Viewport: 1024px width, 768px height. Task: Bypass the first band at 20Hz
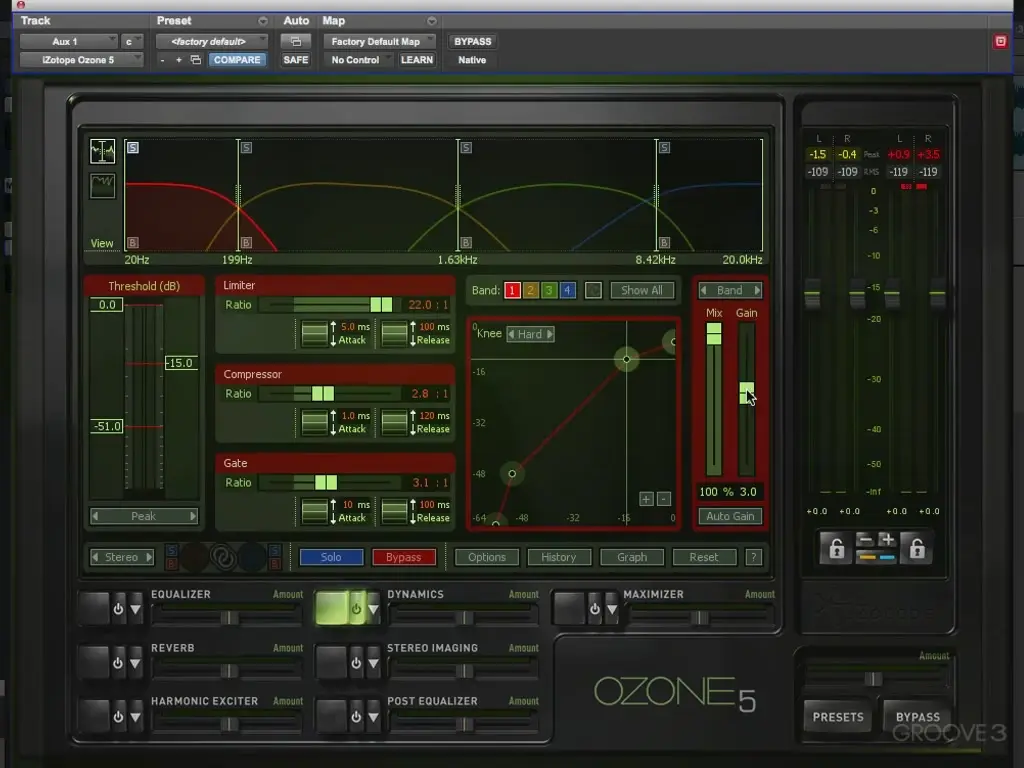(x=133, y=242)
